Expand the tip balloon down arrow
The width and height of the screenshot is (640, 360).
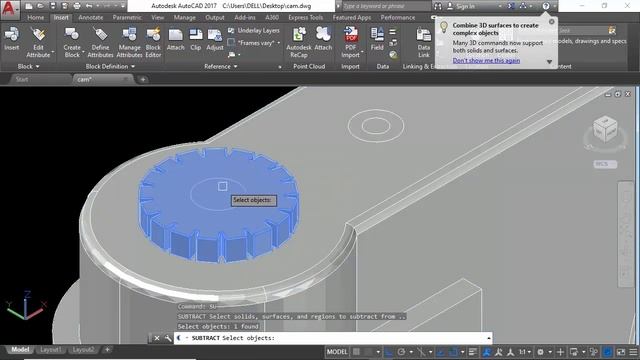click(x=549, y=62)
